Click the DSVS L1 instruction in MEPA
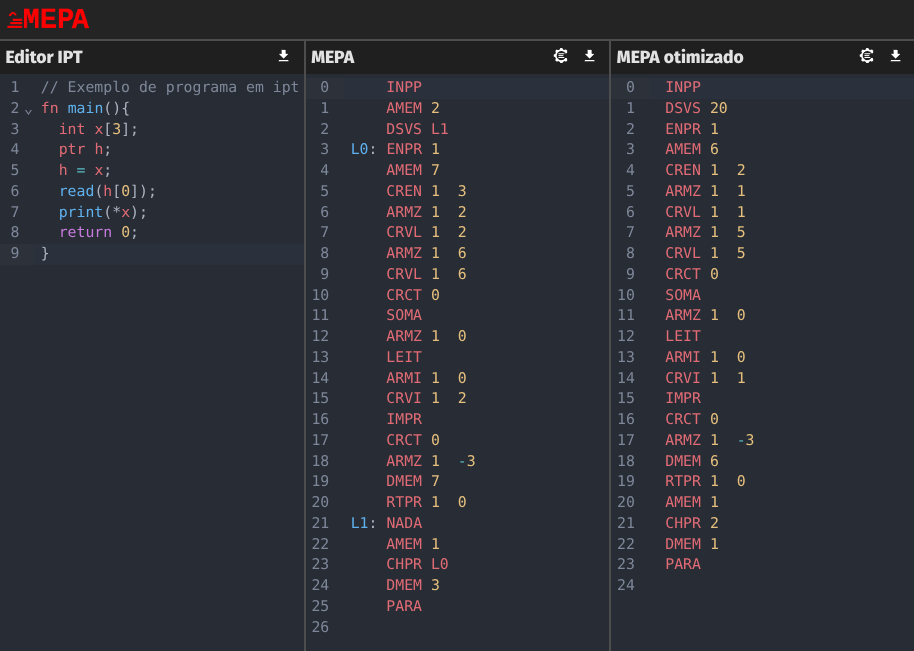914x651 pixels. click(416, 129)
